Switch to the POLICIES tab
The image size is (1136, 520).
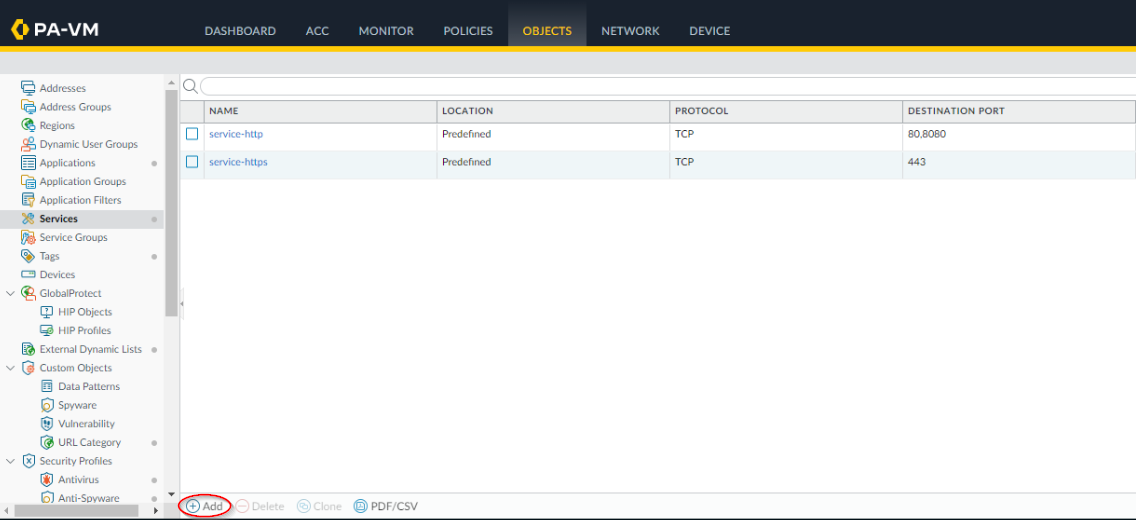pyautogui.click(x=468, y=31)
